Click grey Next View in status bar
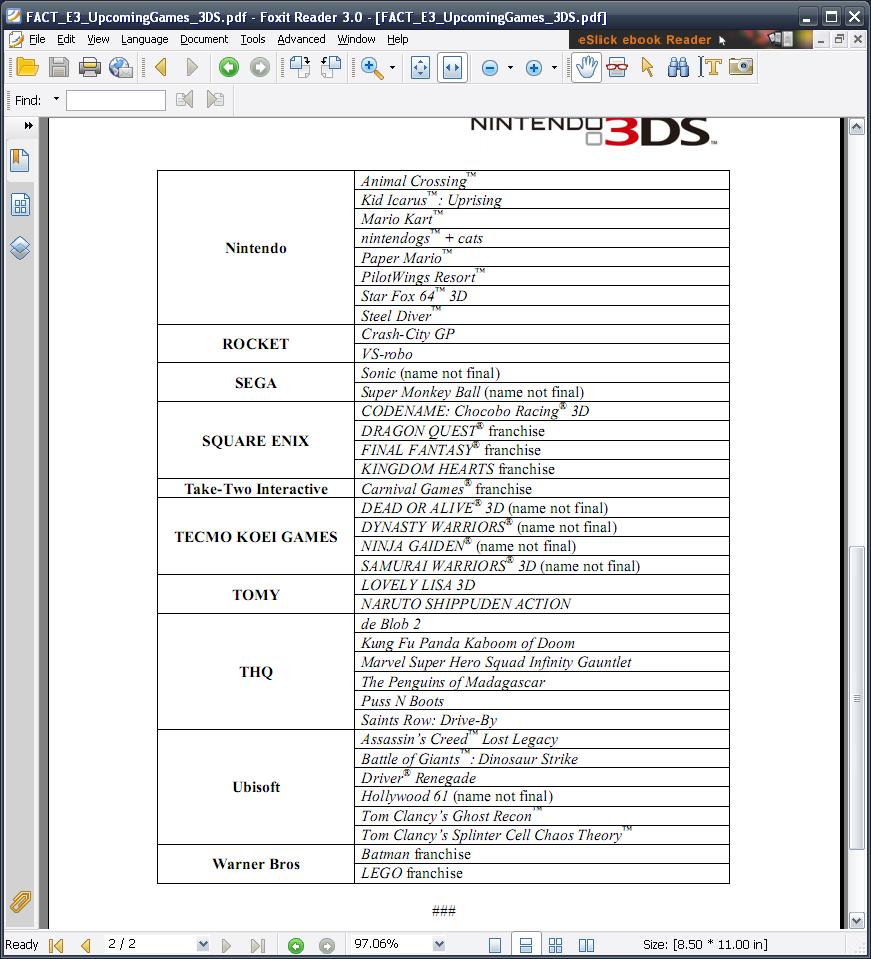 327,946
